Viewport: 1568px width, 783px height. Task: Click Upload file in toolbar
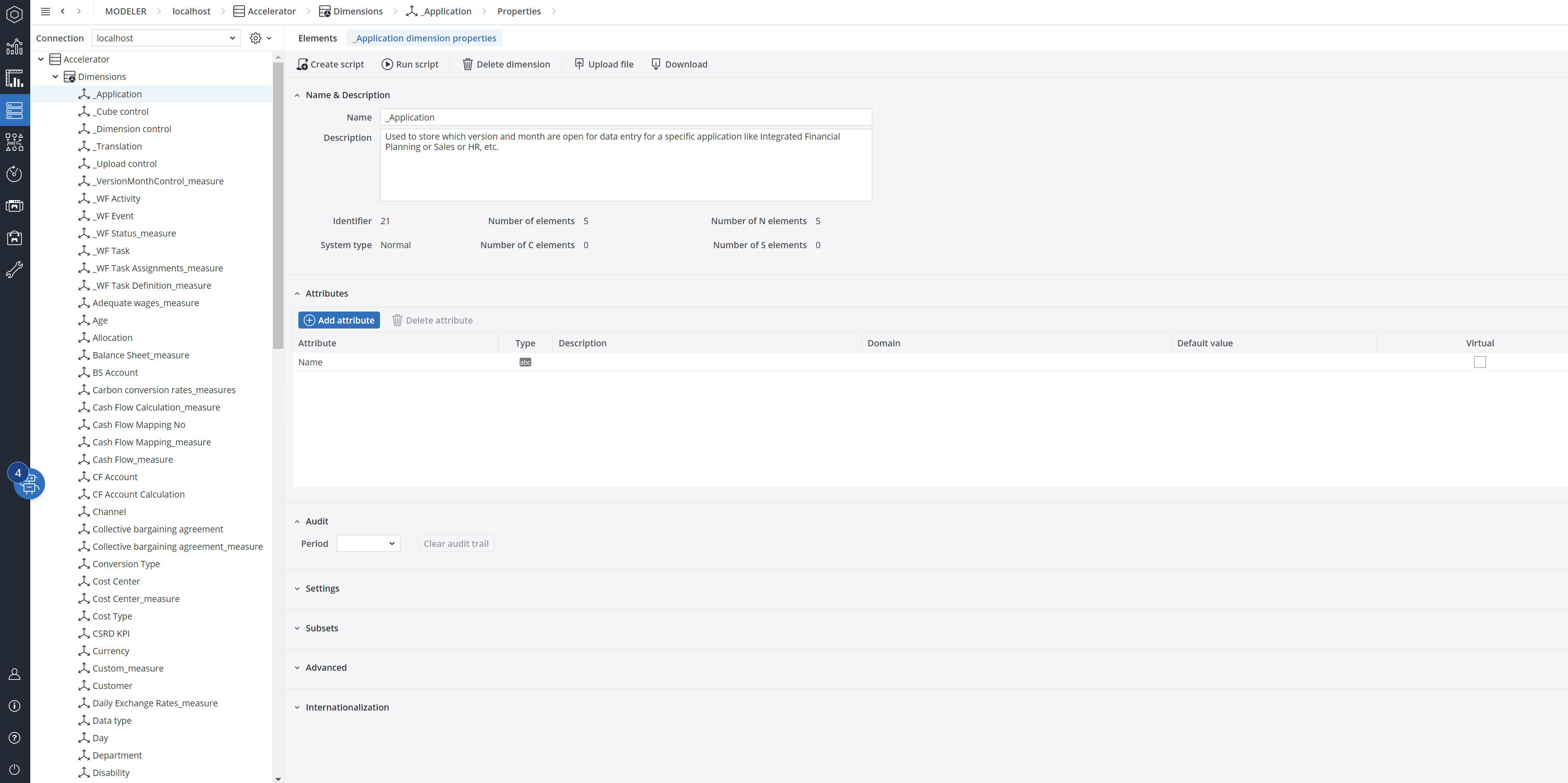click(605, 65)
